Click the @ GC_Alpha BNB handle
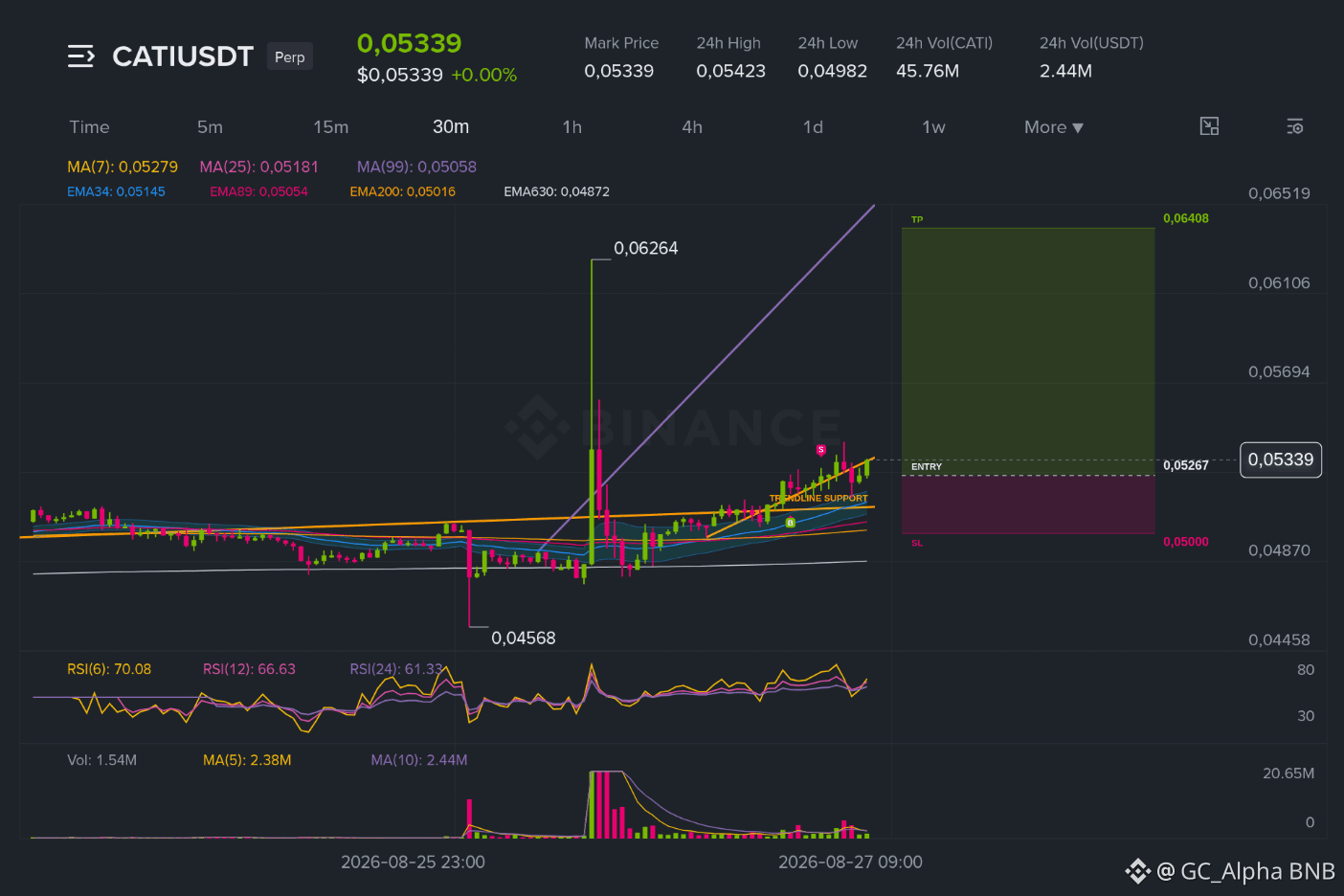This screenshot has width=1344, height=896. point(1245,871)
